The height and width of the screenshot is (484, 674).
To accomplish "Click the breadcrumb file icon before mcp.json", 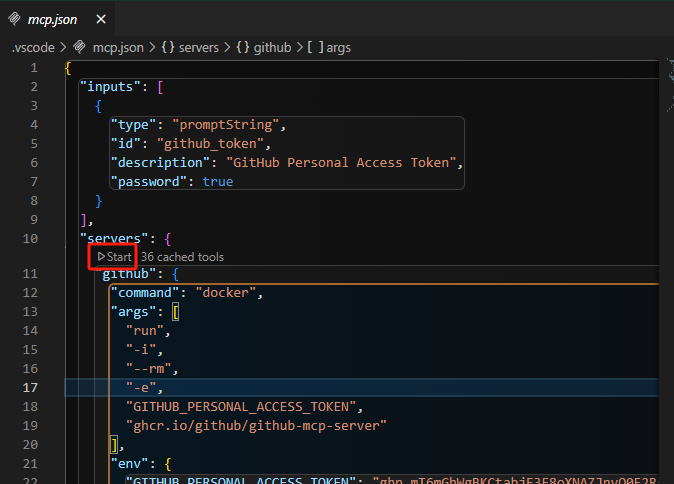I will [80, 47].
